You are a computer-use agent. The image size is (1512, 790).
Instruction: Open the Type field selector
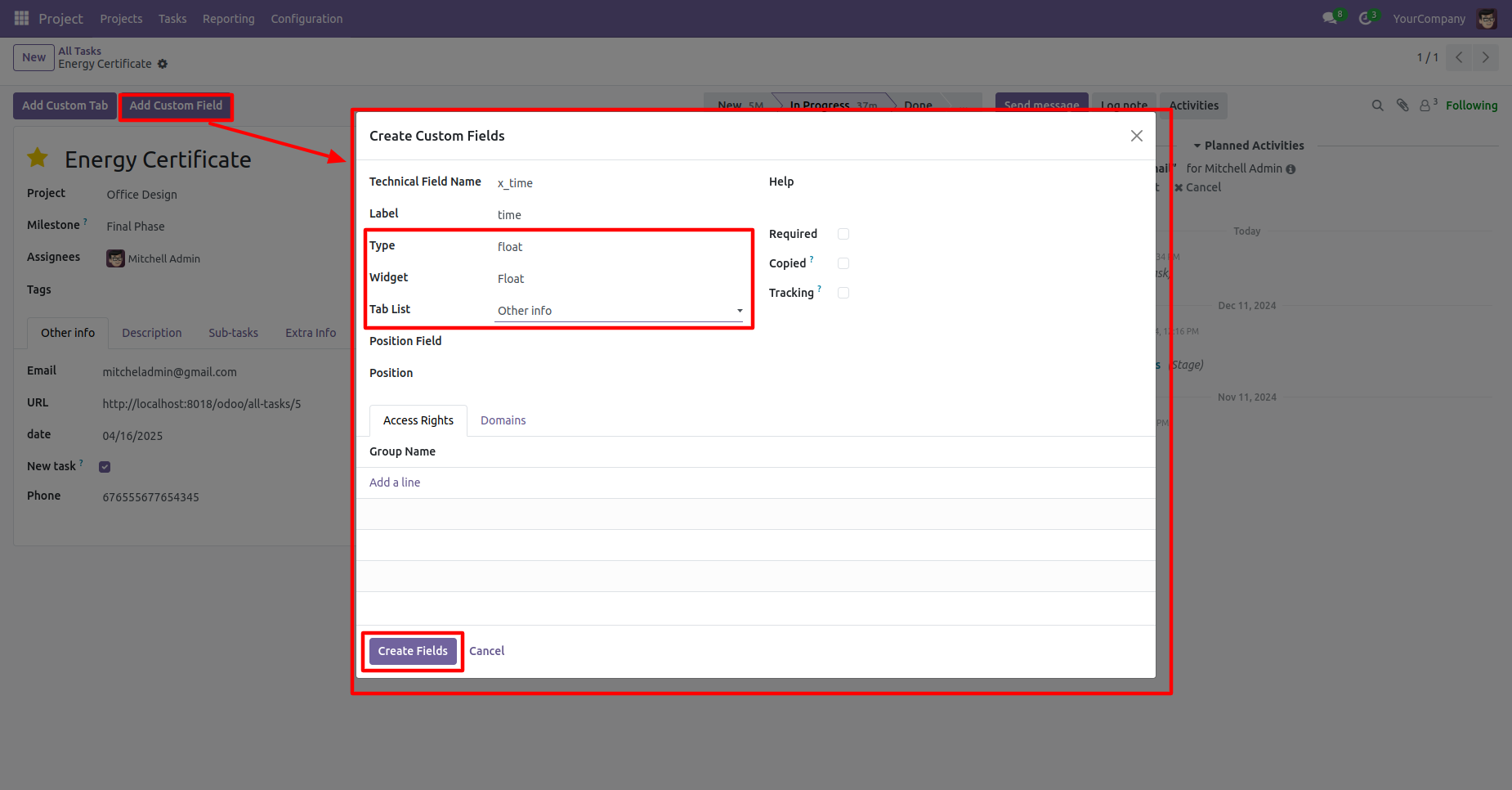pyautogui.click(x=619, y=247)
